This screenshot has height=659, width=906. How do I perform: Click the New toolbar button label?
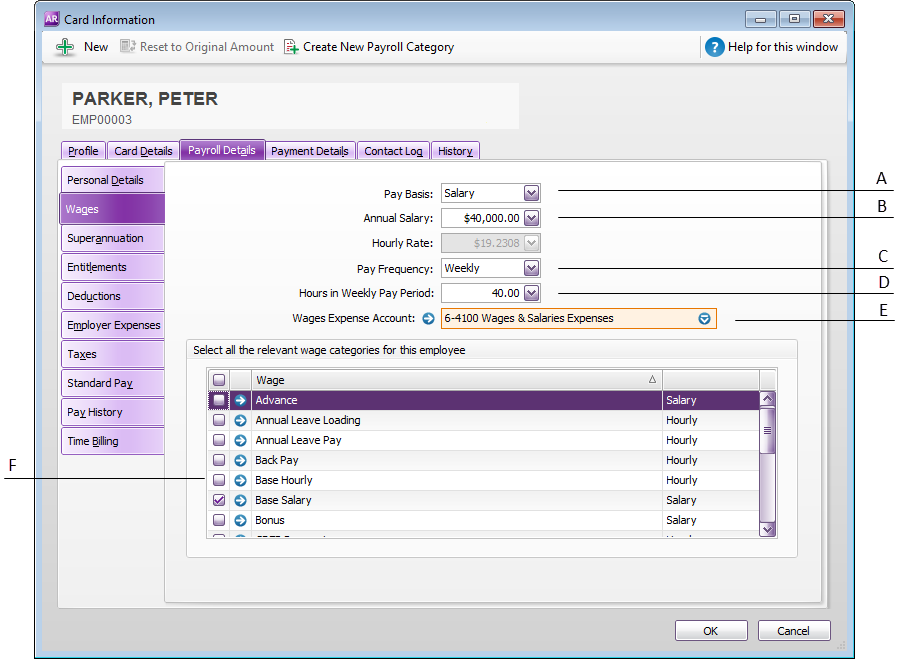[96, 47]
